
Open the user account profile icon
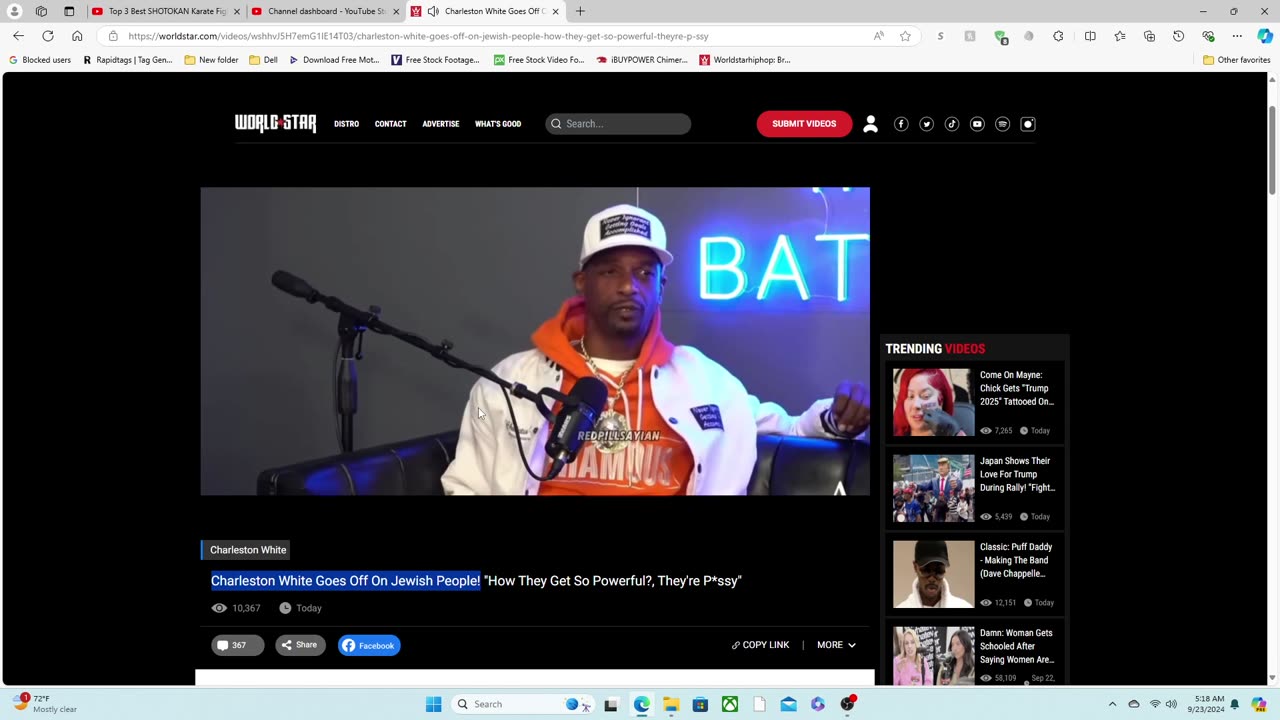point(870,124)
